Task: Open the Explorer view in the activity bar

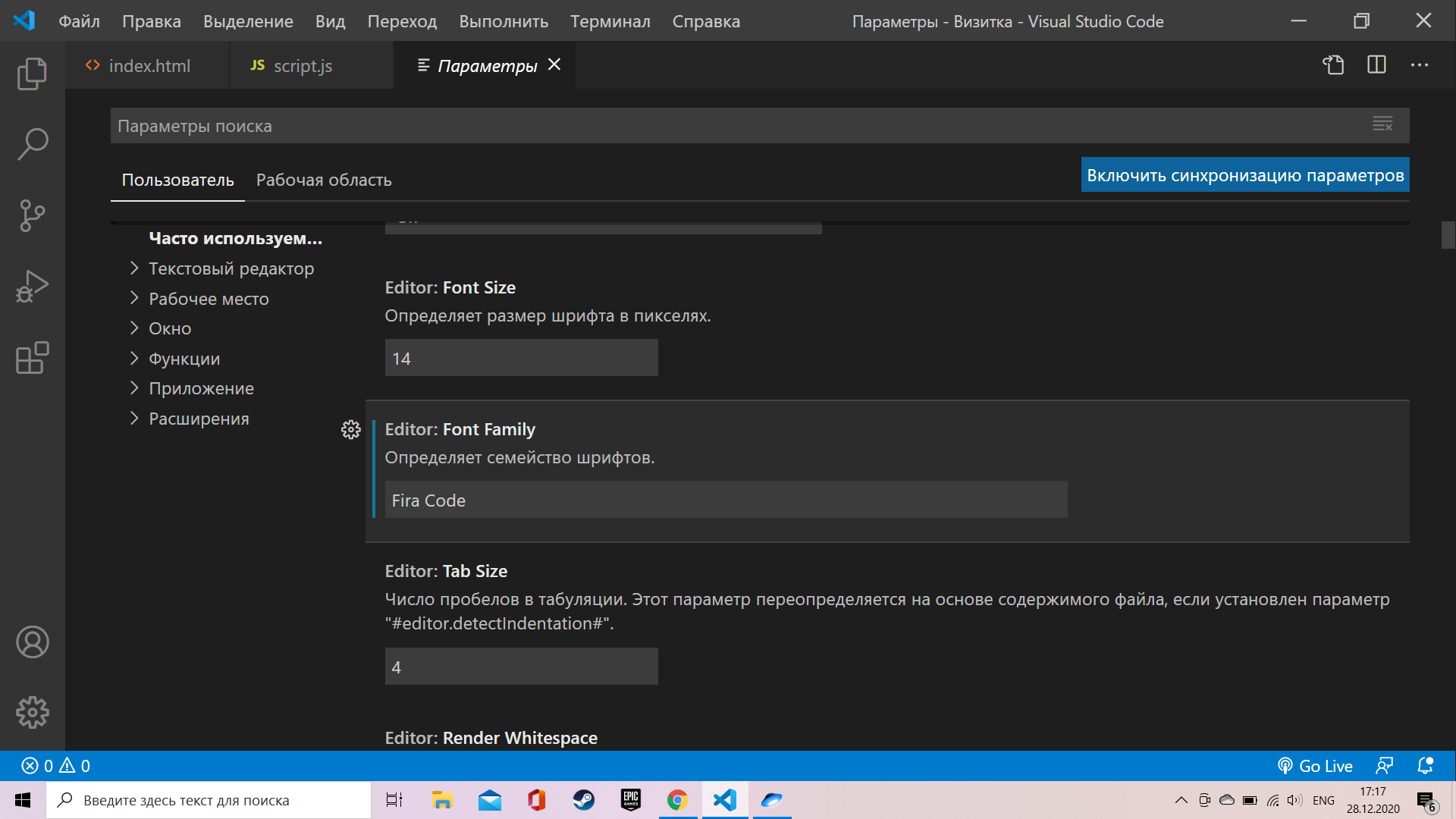Action: click(x=32, y=74)
